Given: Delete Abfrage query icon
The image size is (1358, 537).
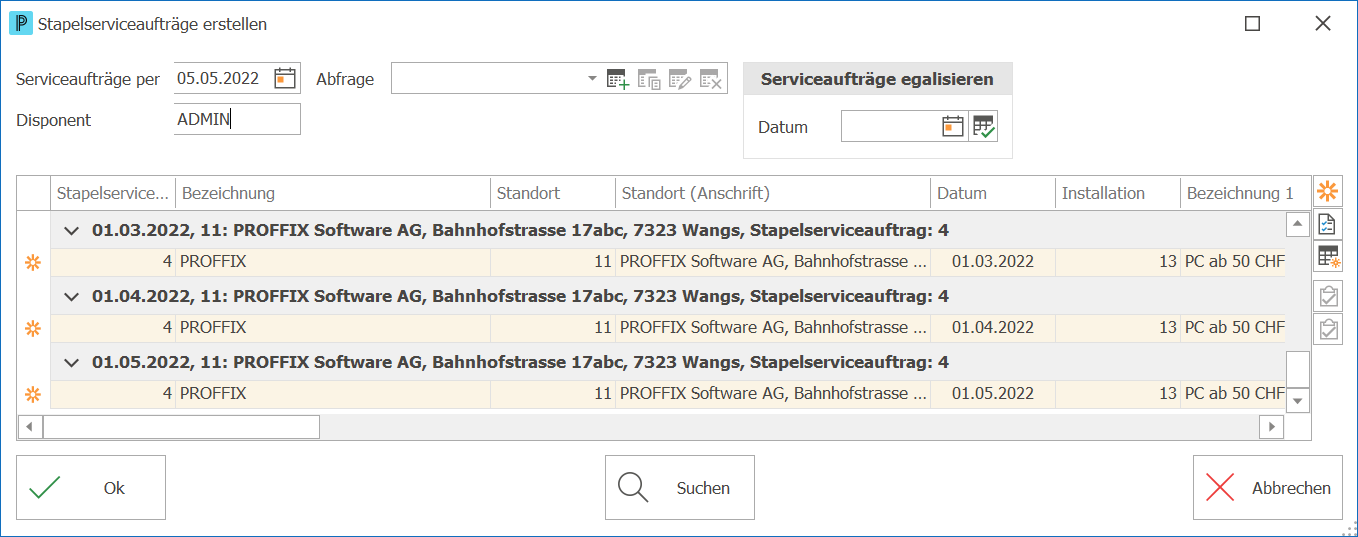Looking at the screenshot, I should [x=710, y=79].
